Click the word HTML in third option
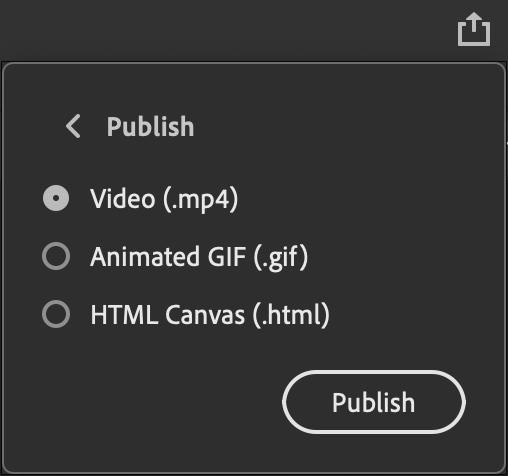508x476 pixels. pos(124,314)
